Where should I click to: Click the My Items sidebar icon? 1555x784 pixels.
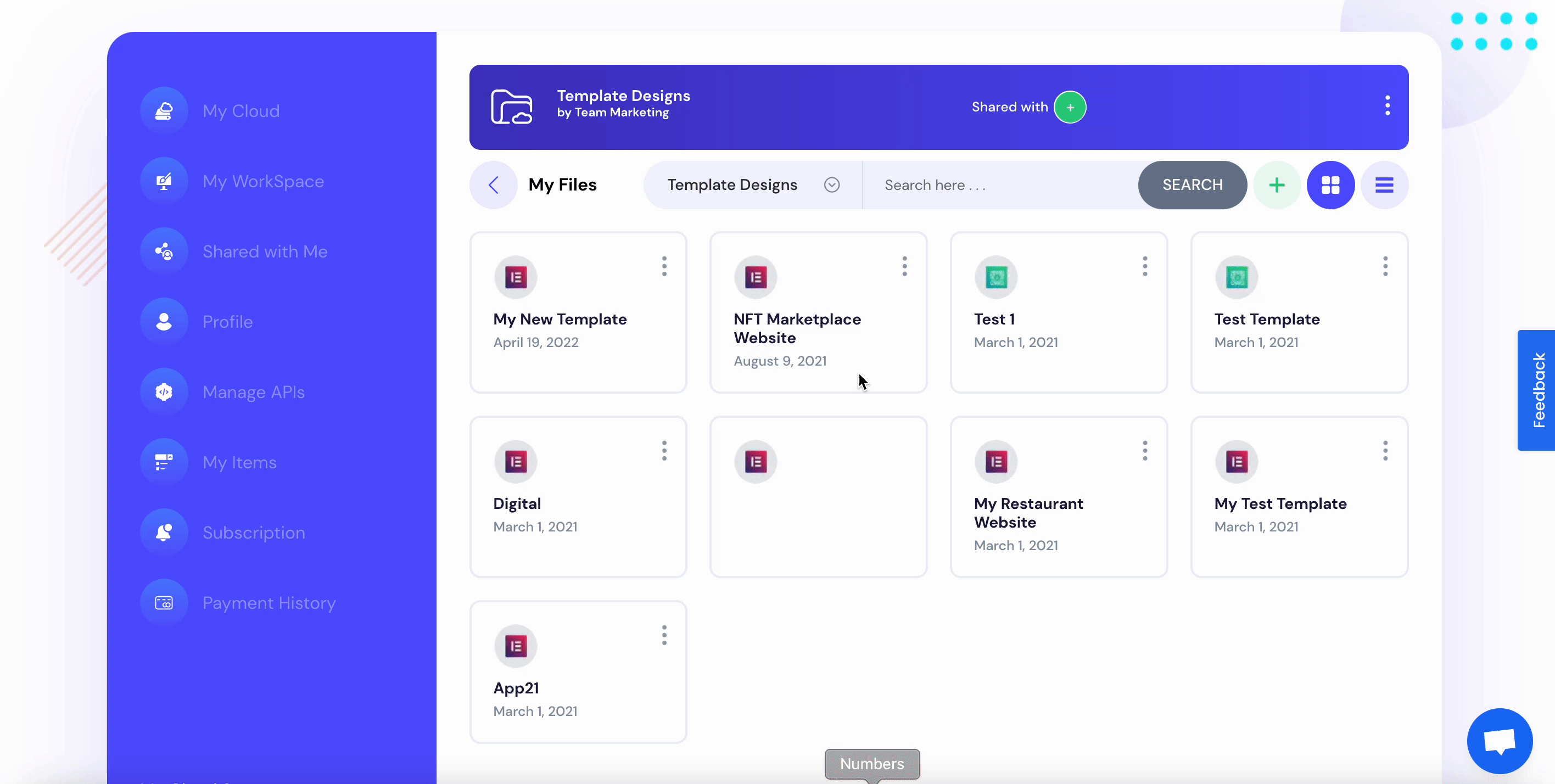tap(163, 461)
